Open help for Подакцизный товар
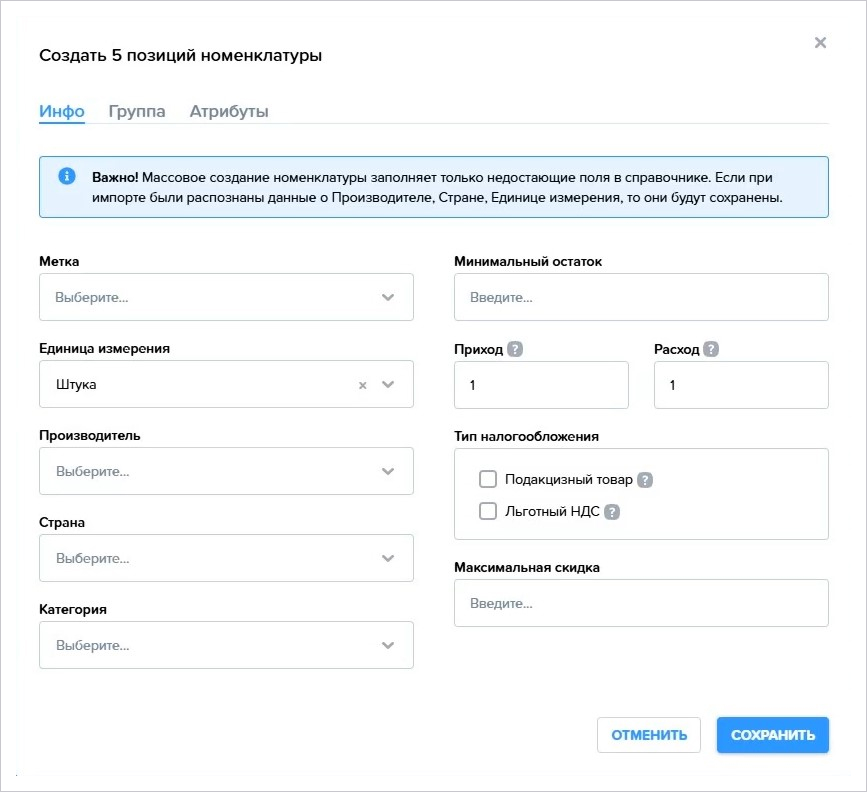Screen dimensions: 867x792 [x=645, y=480]
